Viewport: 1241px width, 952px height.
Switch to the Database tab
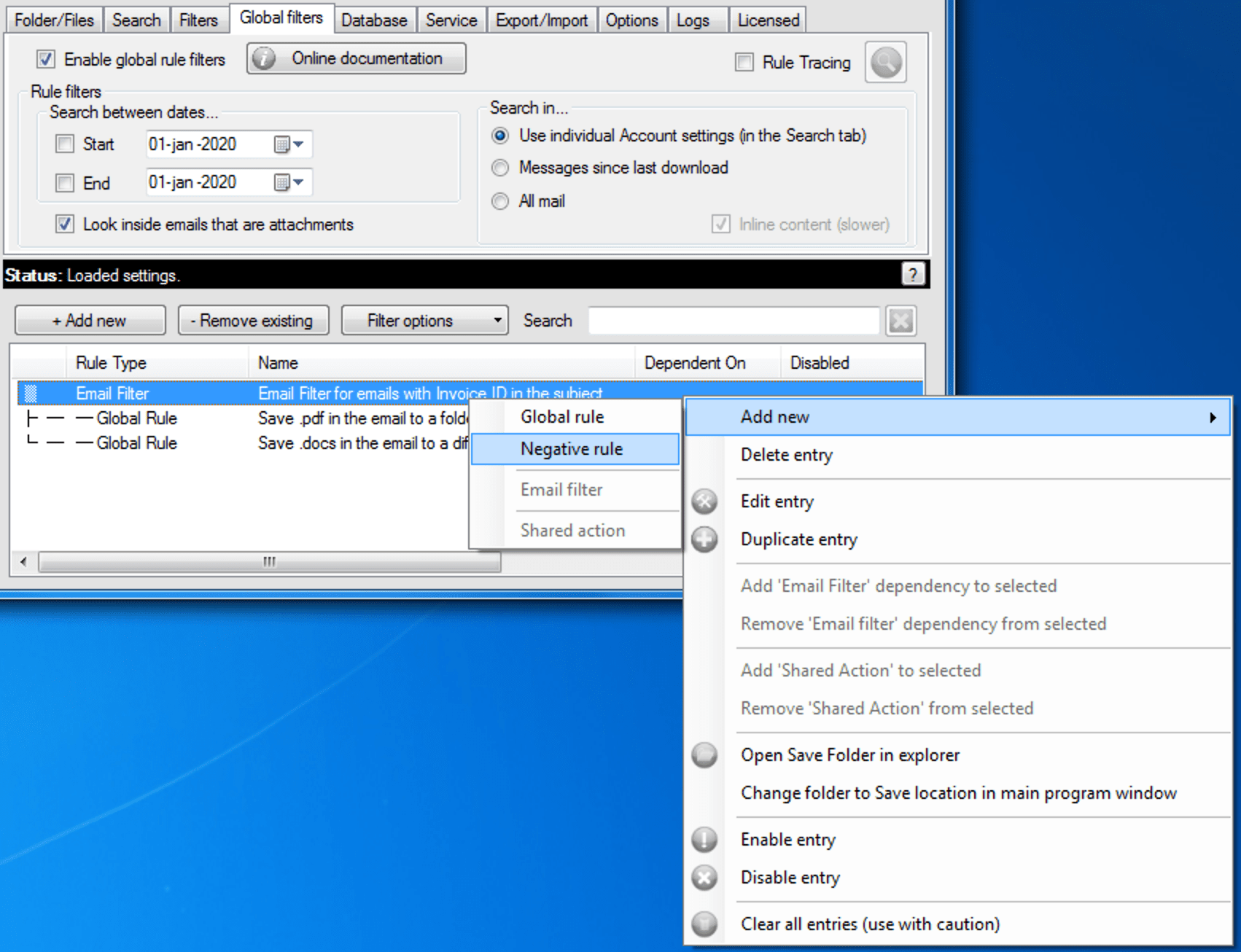coord(374,20)
